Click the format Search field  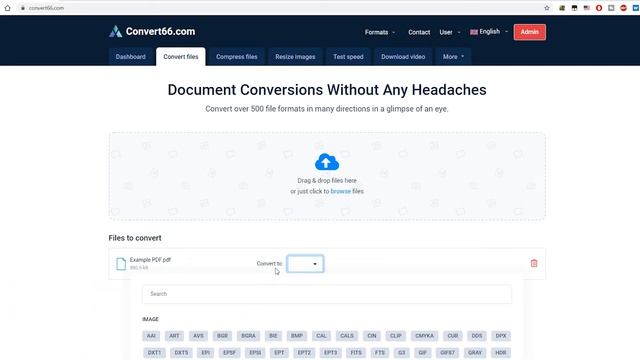click(x=327, y=294)
